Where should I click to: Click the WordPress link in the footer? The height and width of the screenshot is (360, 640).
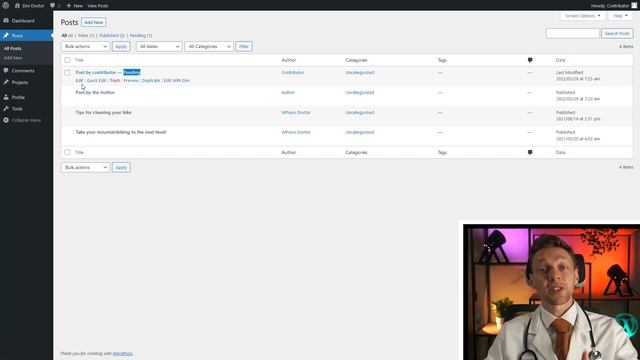pyautogui.click(x=122, y=353)
